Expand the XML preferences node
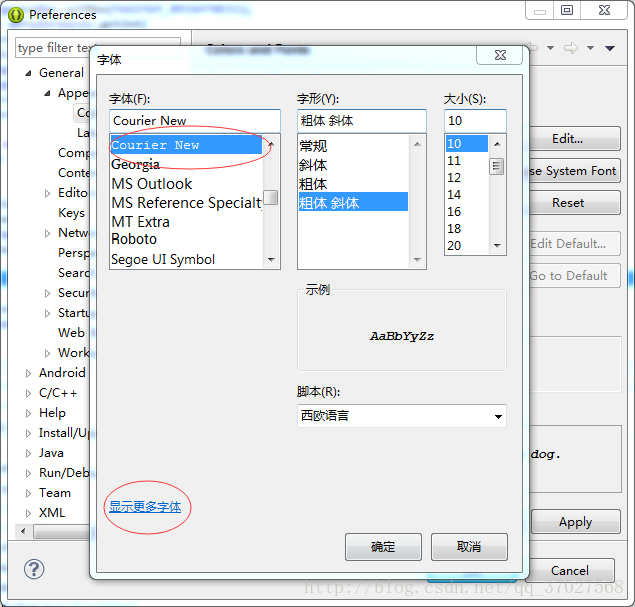Screen dimensions: 635x607 click(x=28, y=513)
